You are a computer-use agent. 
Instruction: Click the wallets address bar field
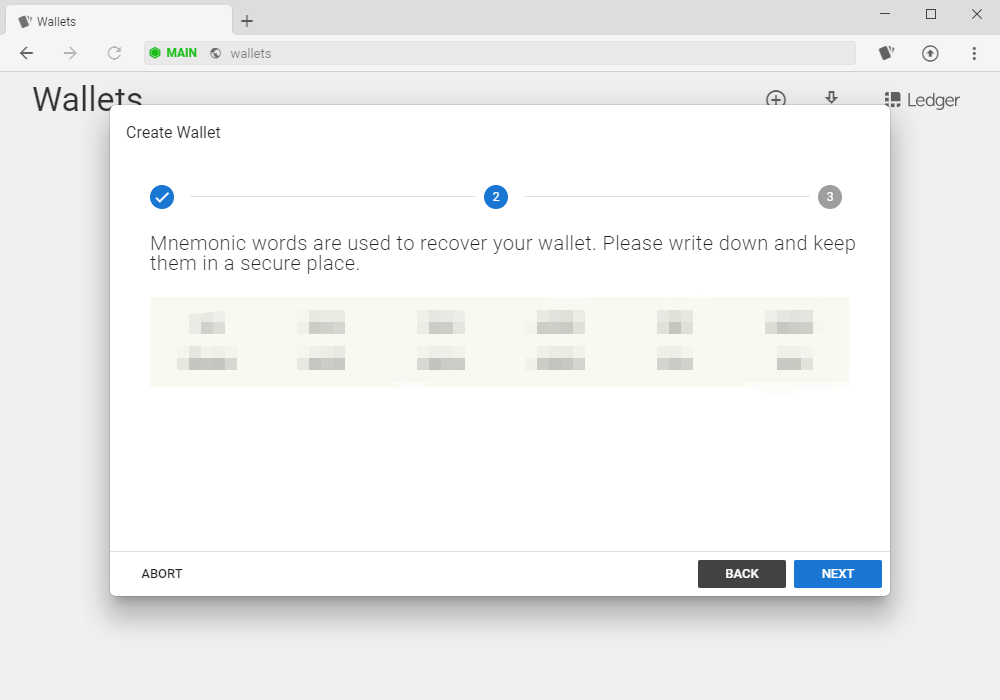(x=499, y=54)
